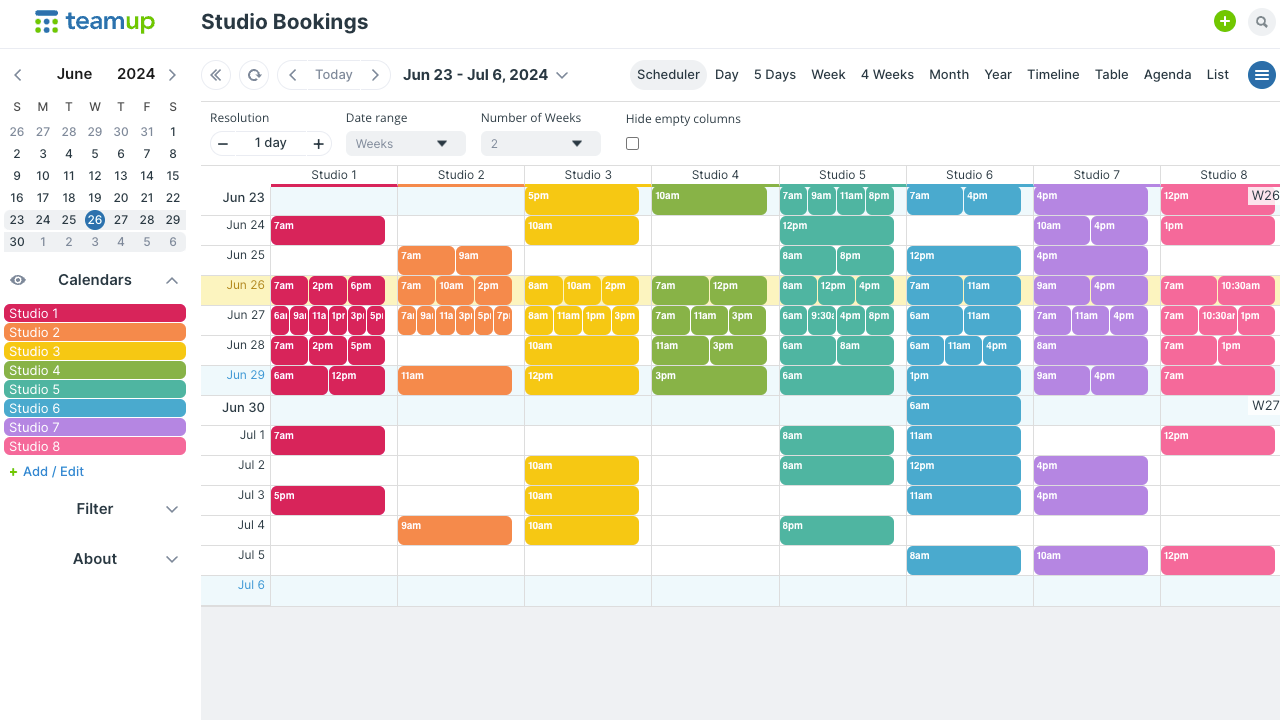Click the W27 week number badge

1265,406
